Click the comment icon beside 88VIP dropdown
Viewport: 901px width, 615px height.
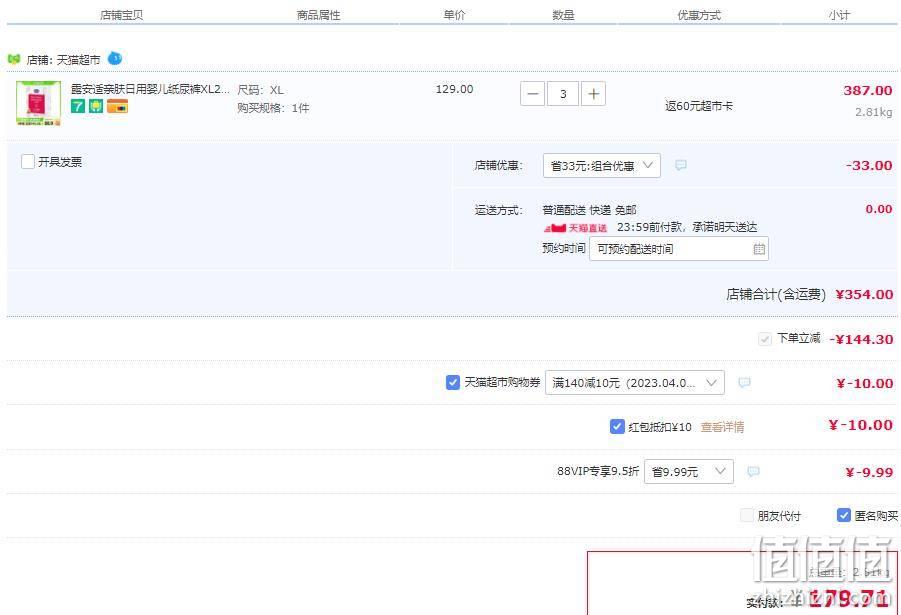[x=753, y=472]
